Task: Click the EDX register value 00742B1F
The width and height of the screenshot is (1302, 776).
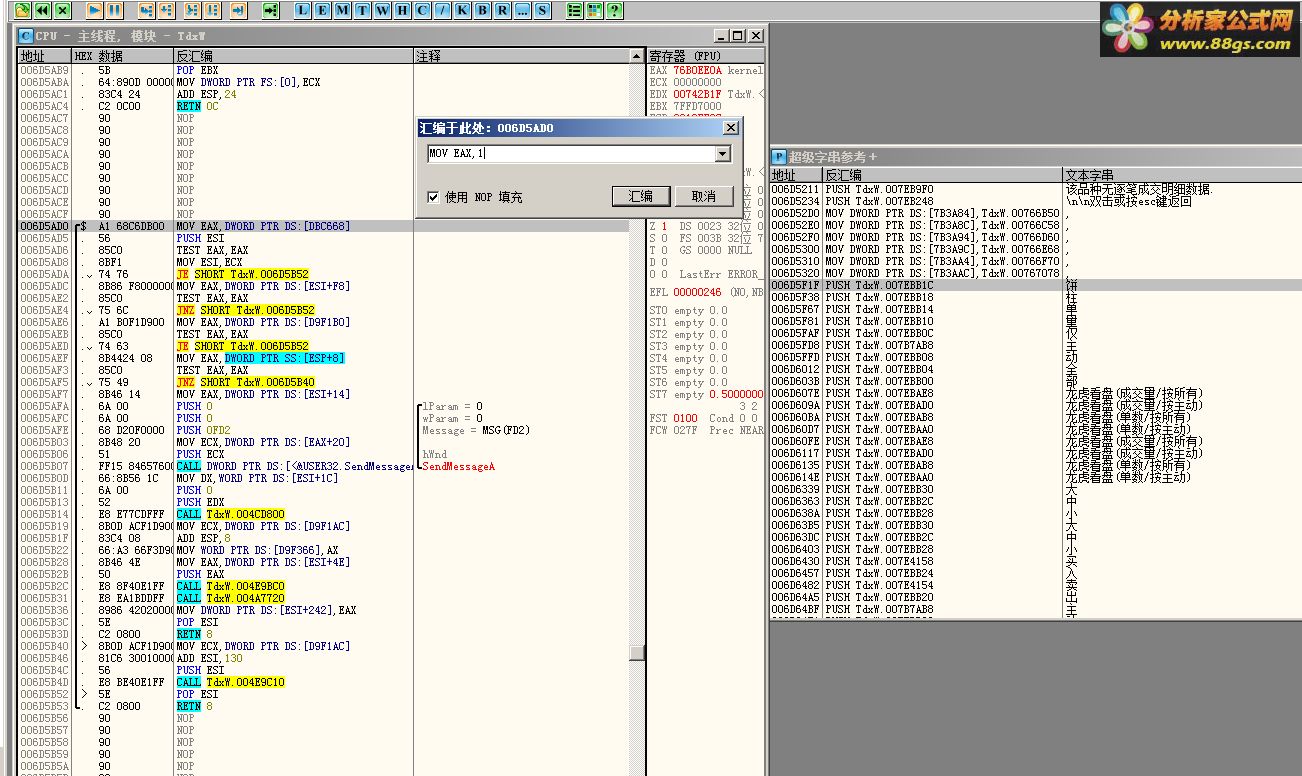Action: (x=696, y=94)
